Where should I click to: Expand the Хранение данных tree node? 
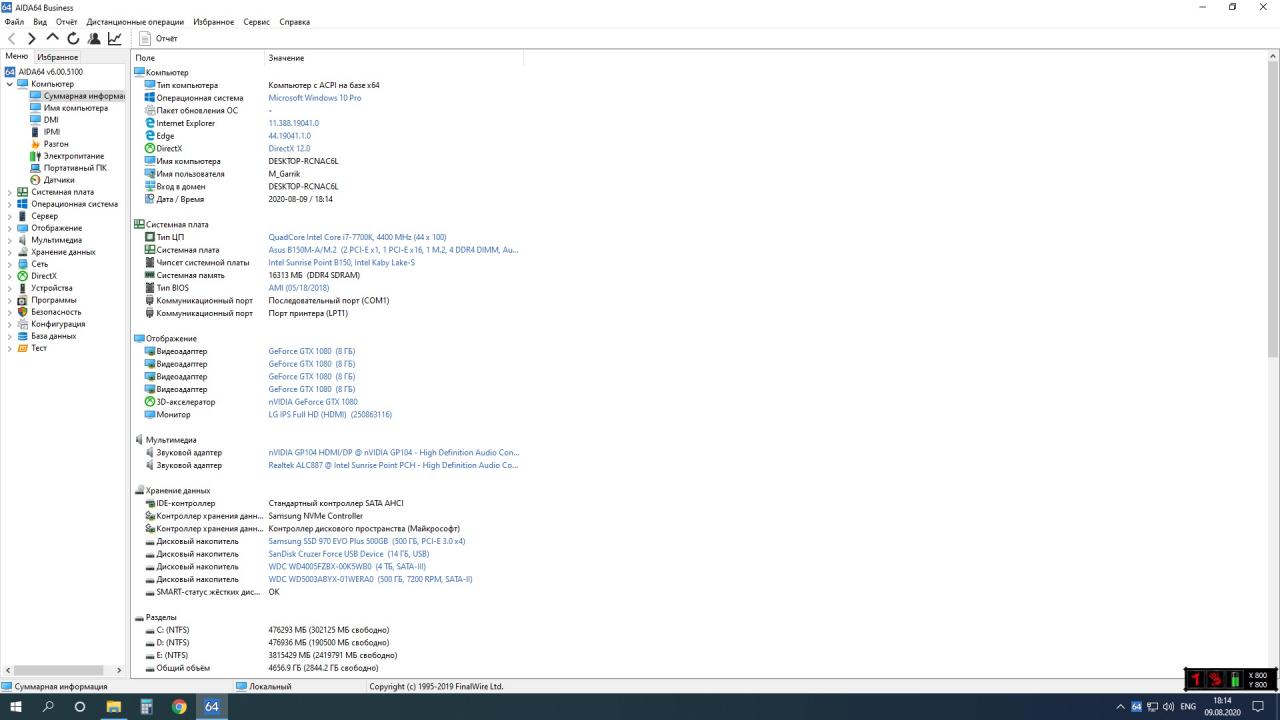(10, 252)
